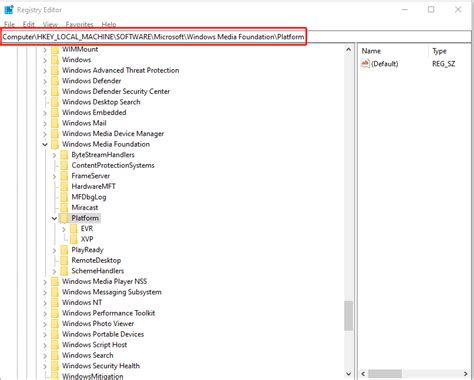Select the Windows Defender folder icon
The width and height of the screenshot is (474, 380).
(x=55, y=81)
